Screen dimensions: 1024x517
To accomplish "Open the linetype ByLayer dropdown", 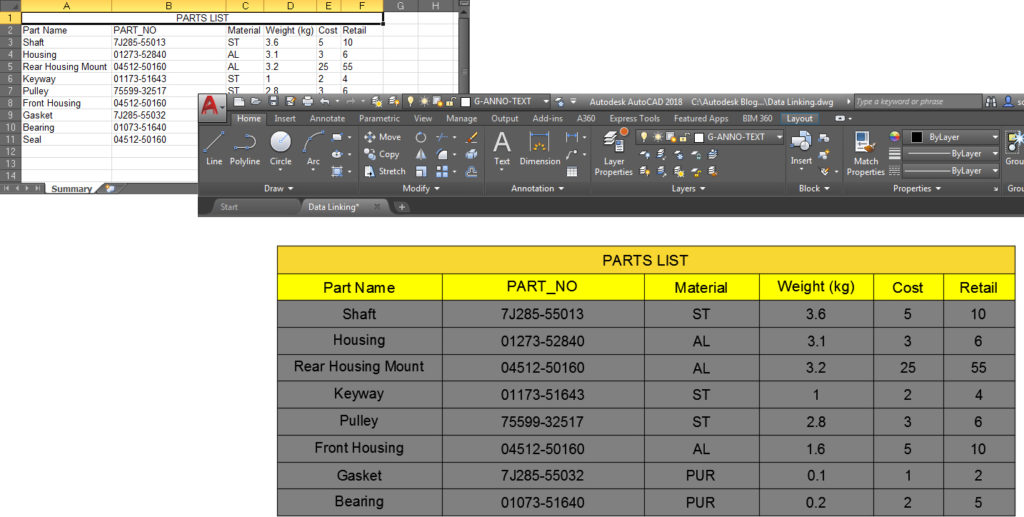I will (x=950, y=171).
